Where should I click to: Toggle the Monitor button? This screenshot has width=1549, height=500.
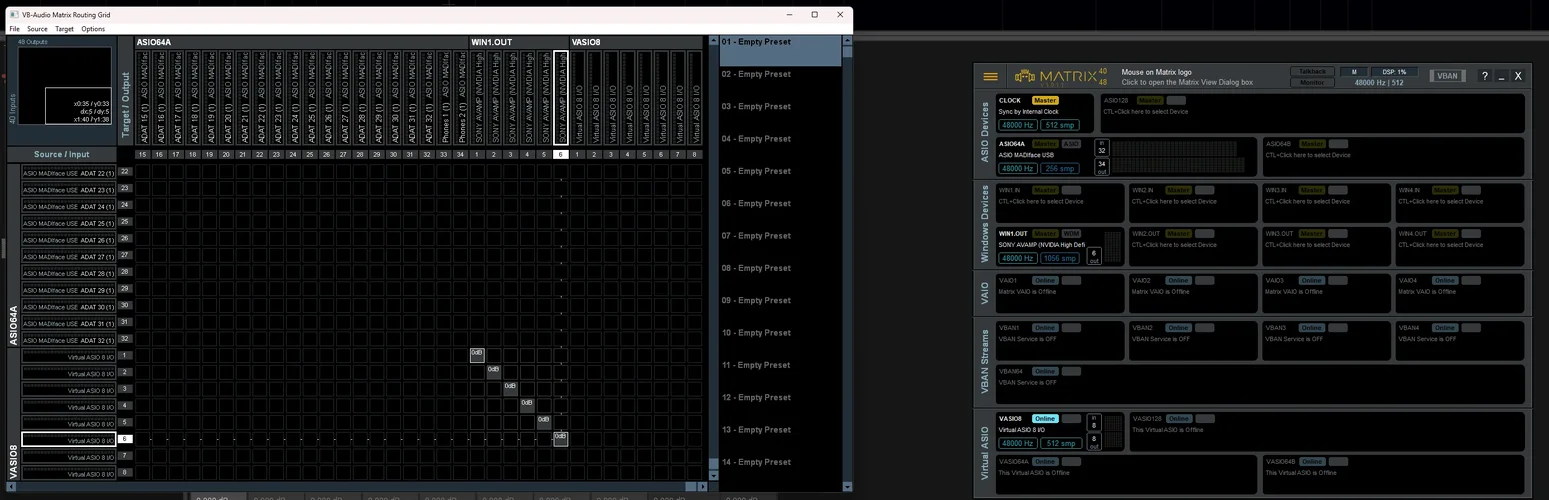pos(1312,82)
